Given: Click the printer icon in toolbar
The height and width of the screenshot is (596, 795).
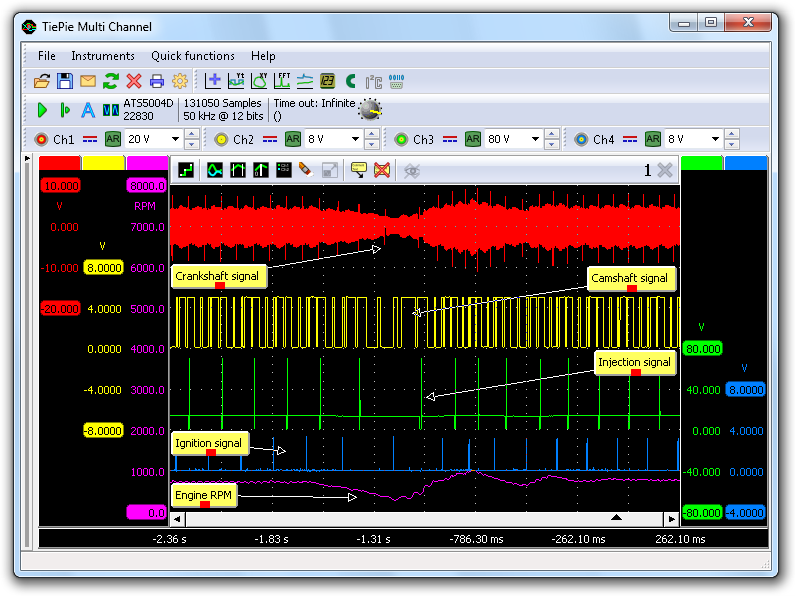Looking at the screenshot, I should [x=157, y=81].
